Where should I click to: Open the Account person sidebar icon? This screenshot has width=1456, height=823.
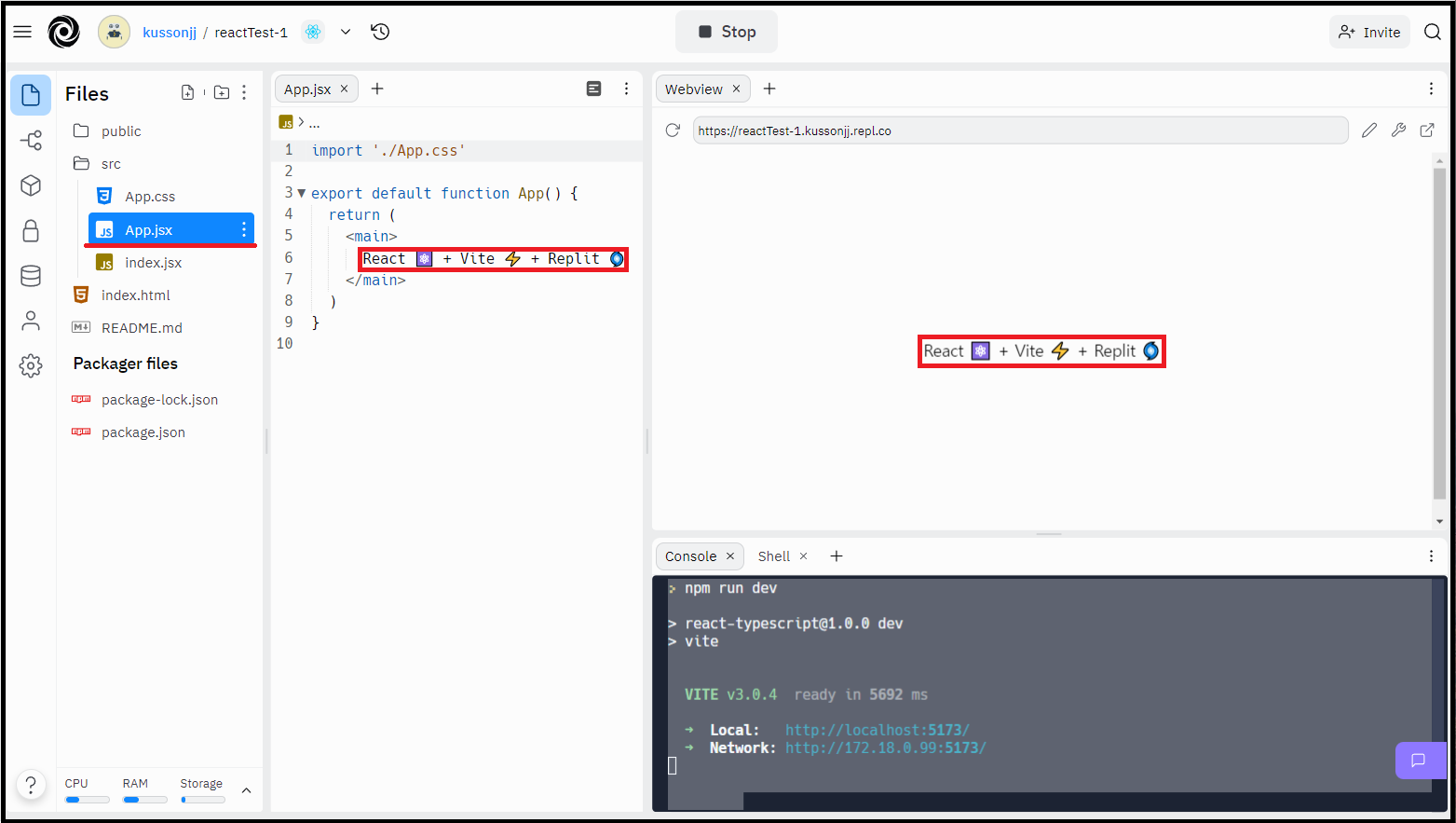[31, 321]
